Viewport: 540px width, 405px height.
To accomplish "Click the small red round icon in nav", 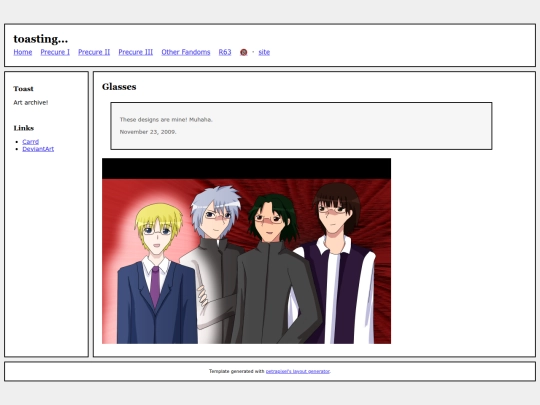I will (x=243, y=52).
